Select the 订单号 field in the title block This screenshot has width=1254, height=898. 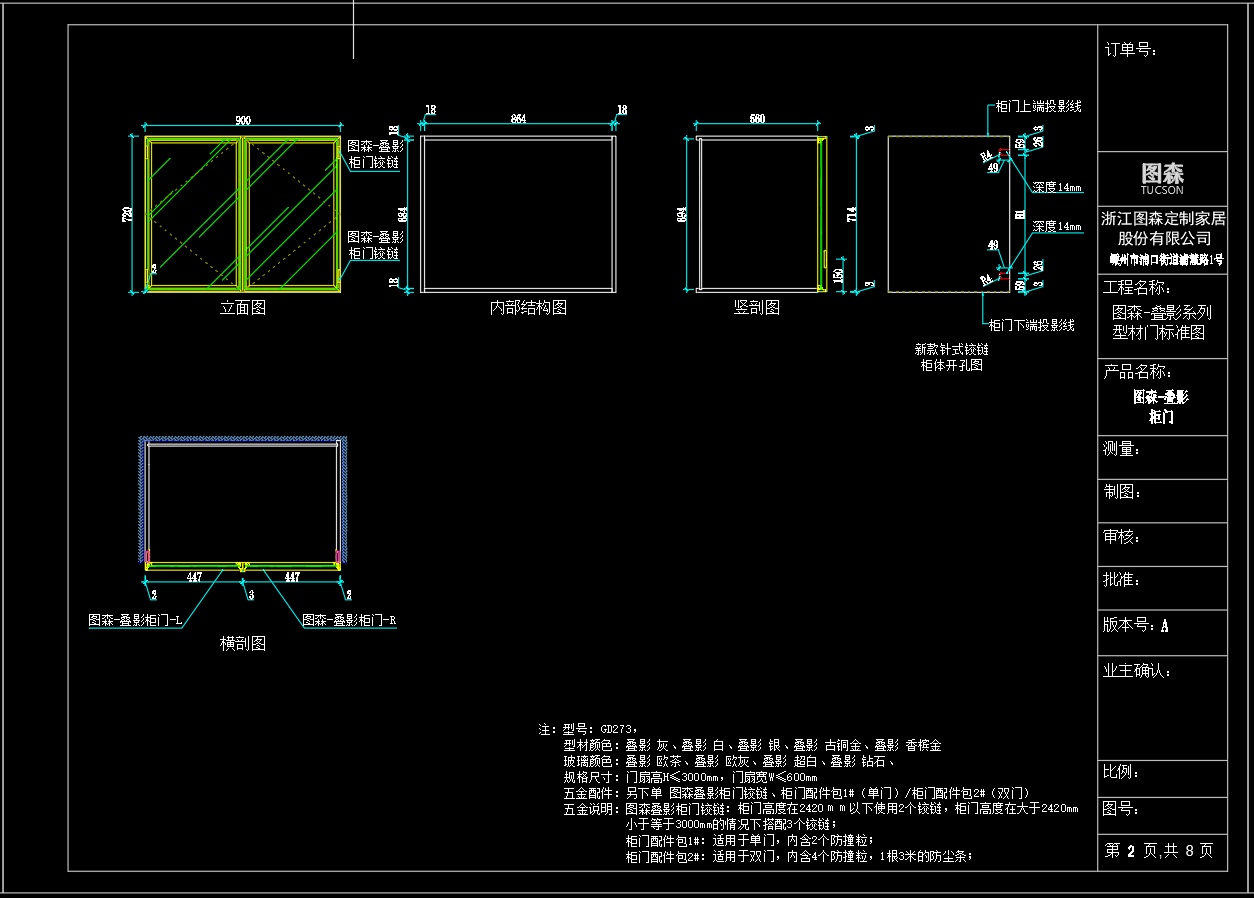[x=1162, y=88]
